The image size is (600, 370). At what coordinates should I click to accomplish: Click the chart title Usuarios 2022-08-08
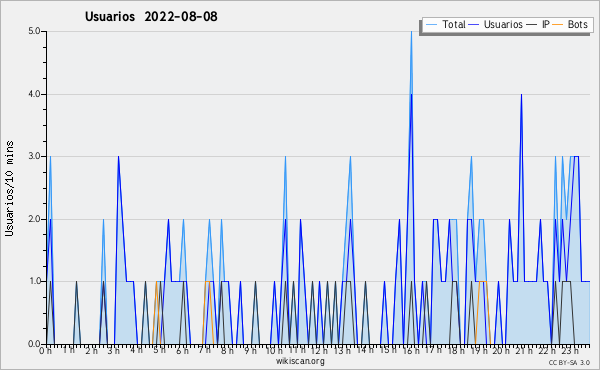(151, 17)
